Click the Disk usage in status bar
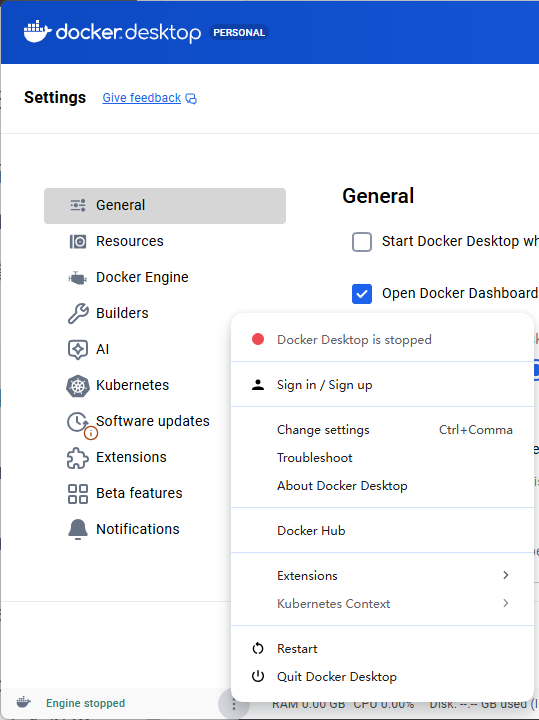 484,704
